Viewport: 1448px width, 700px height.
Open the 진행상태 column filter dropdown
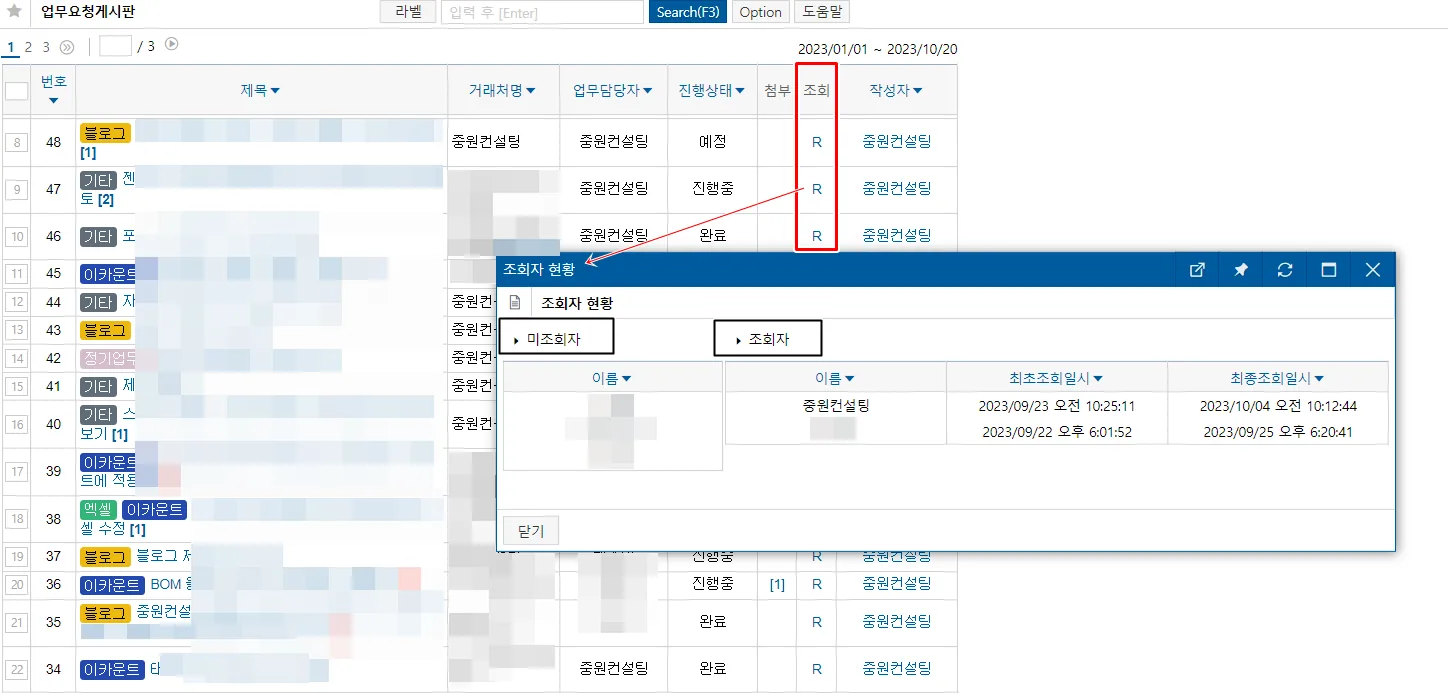tap(712, 90)
